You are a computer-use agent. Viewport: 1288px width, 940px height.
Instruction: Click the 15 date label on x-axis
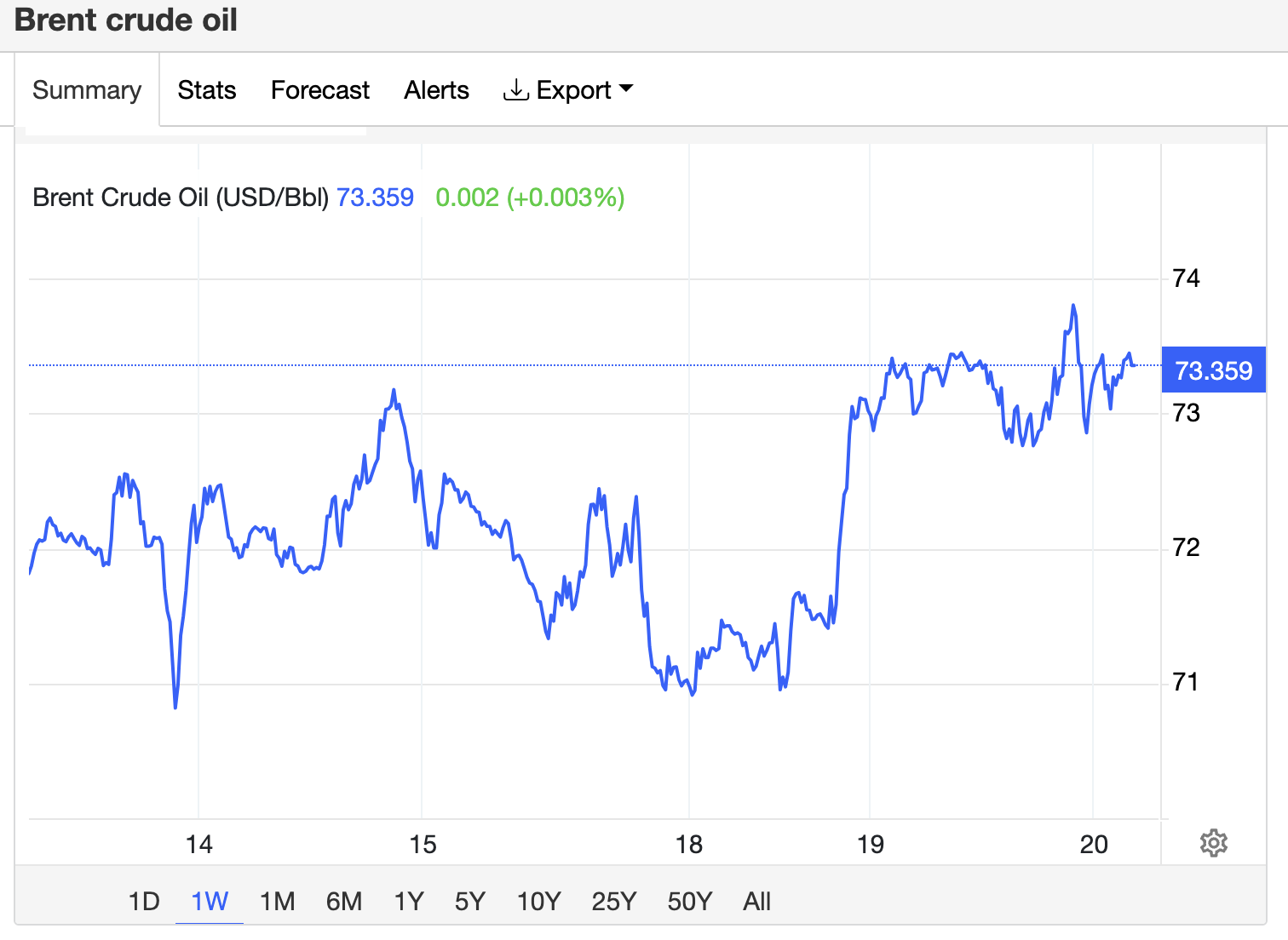[423, 845]
